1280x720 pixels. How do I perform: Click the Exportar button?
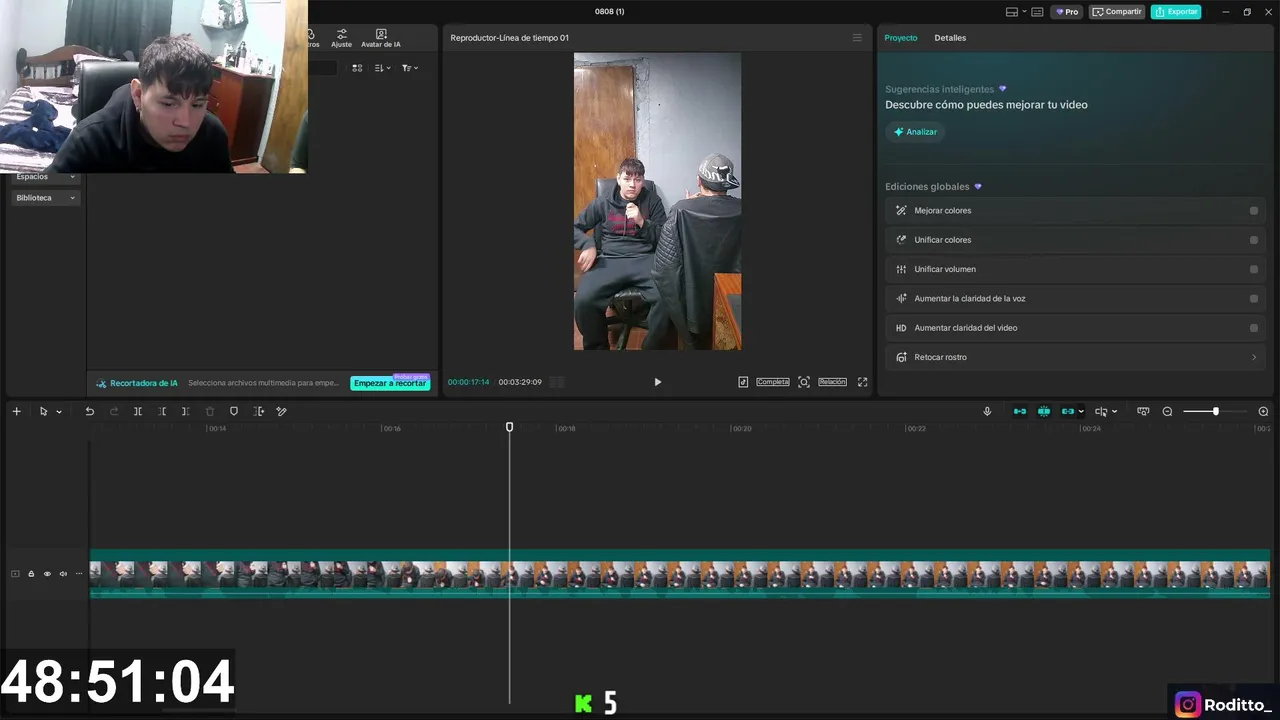(x=1176, y=12)
